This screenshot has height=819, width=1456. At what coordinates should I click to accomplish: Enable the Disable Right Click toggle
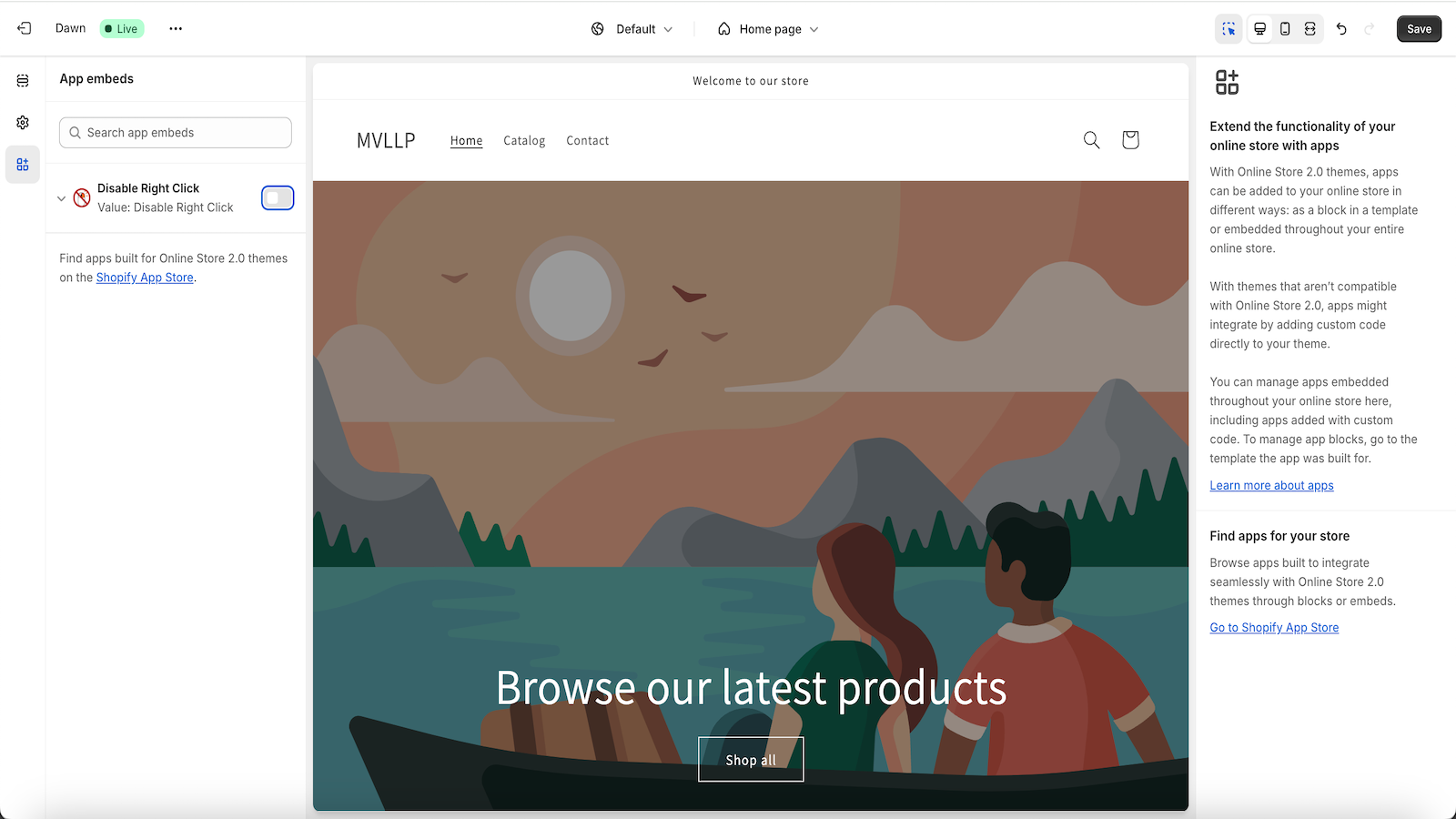(x=278, y=197)
